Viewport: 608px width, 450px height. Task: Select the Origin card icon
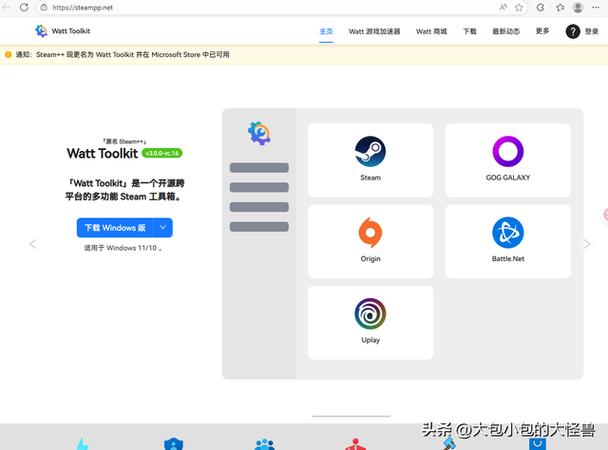pos(370,233)
